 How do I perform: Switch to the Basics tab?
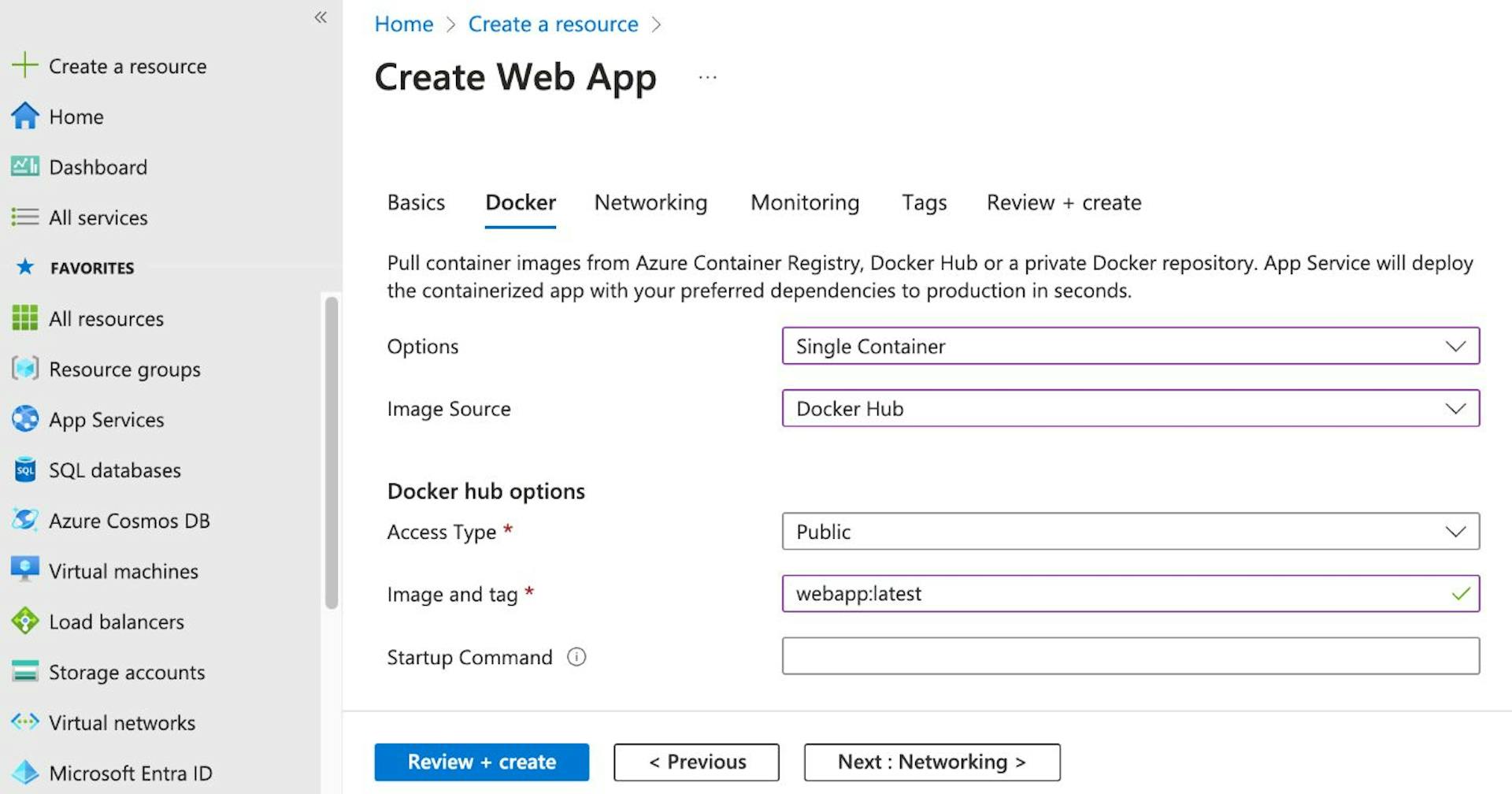click(416, 202)
